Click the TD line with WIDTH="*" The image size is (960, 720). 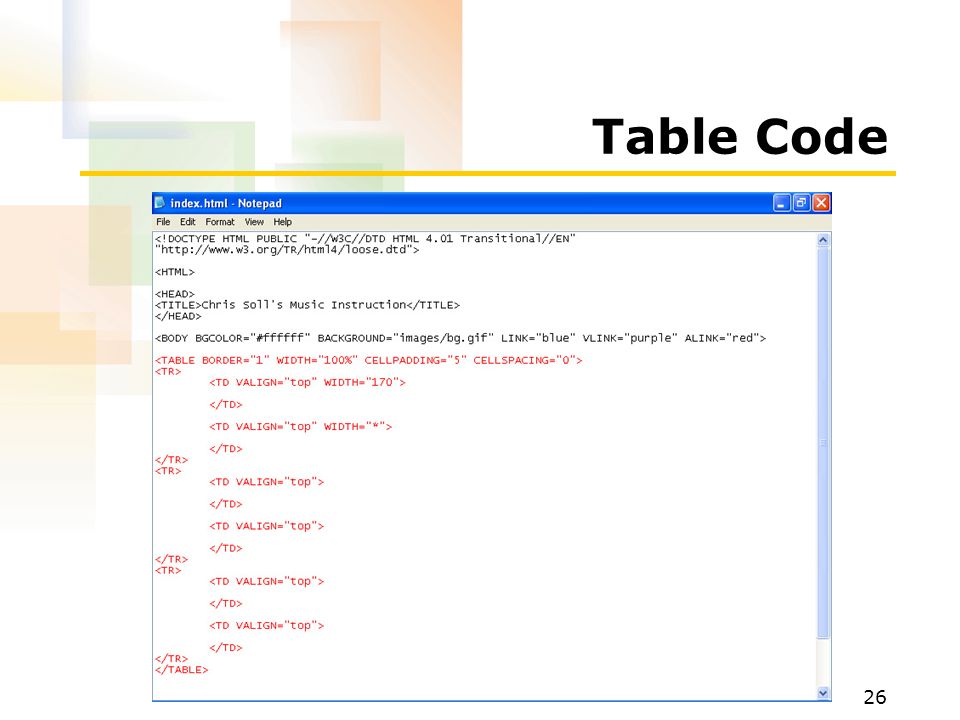click(300, 426)
